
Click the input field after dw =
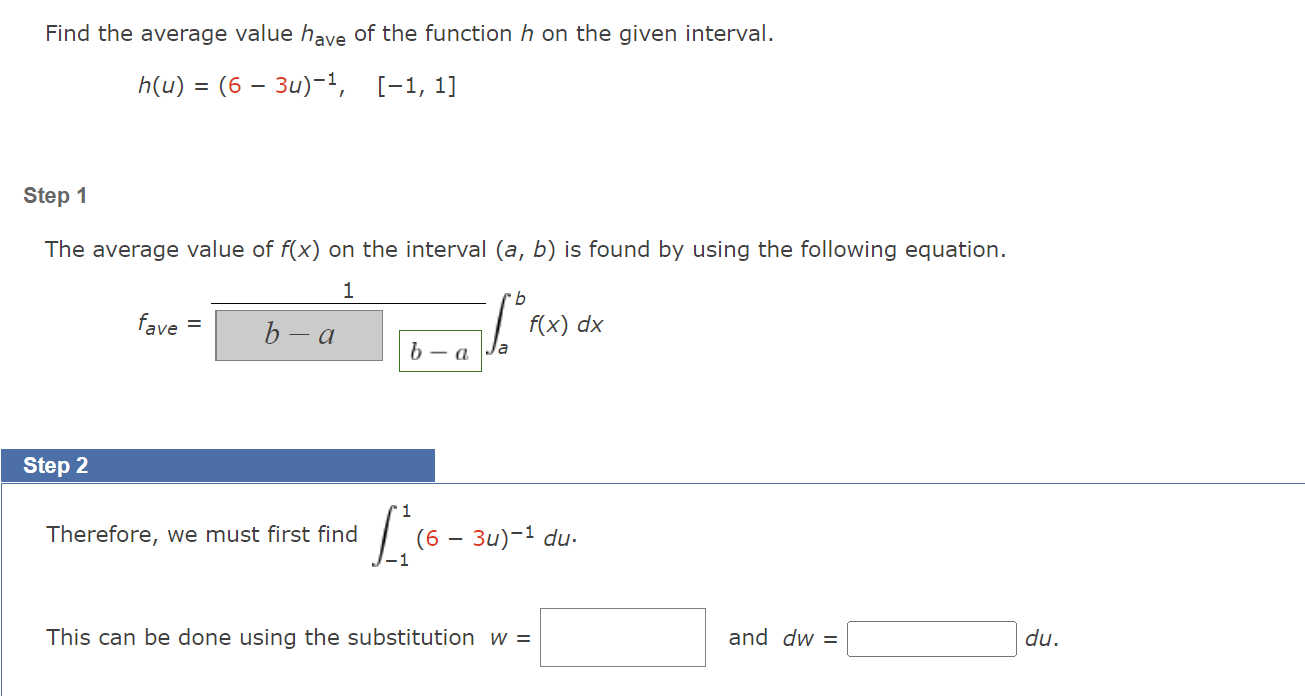930,638
